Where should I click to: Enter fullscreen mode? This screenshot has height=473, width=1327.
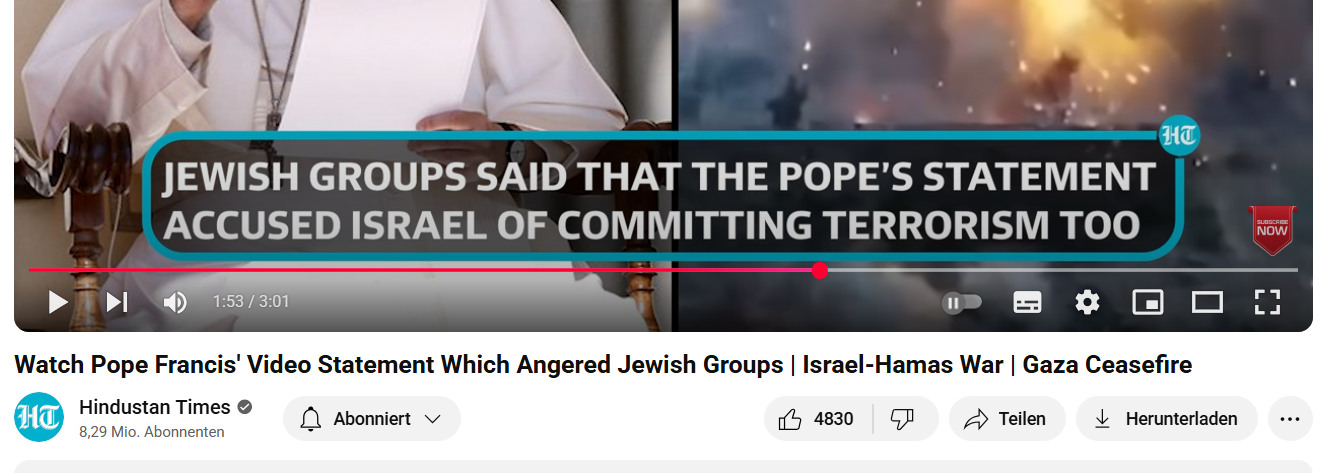click(x=1267, y=301)
